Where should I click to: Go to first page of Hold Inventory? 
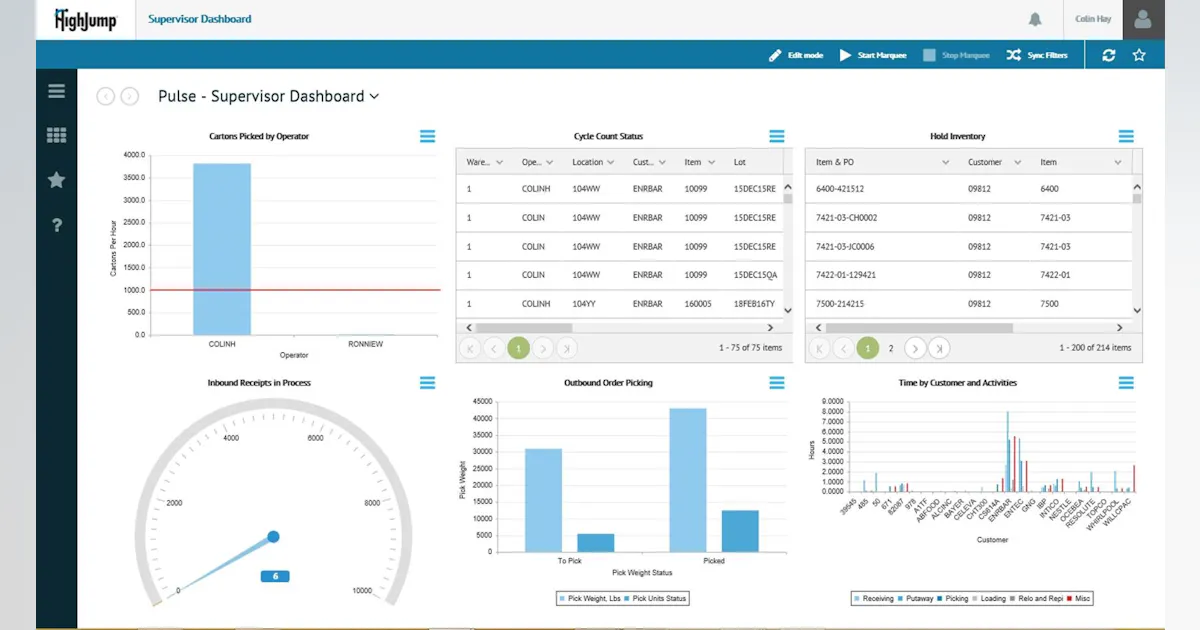[819, 348]
